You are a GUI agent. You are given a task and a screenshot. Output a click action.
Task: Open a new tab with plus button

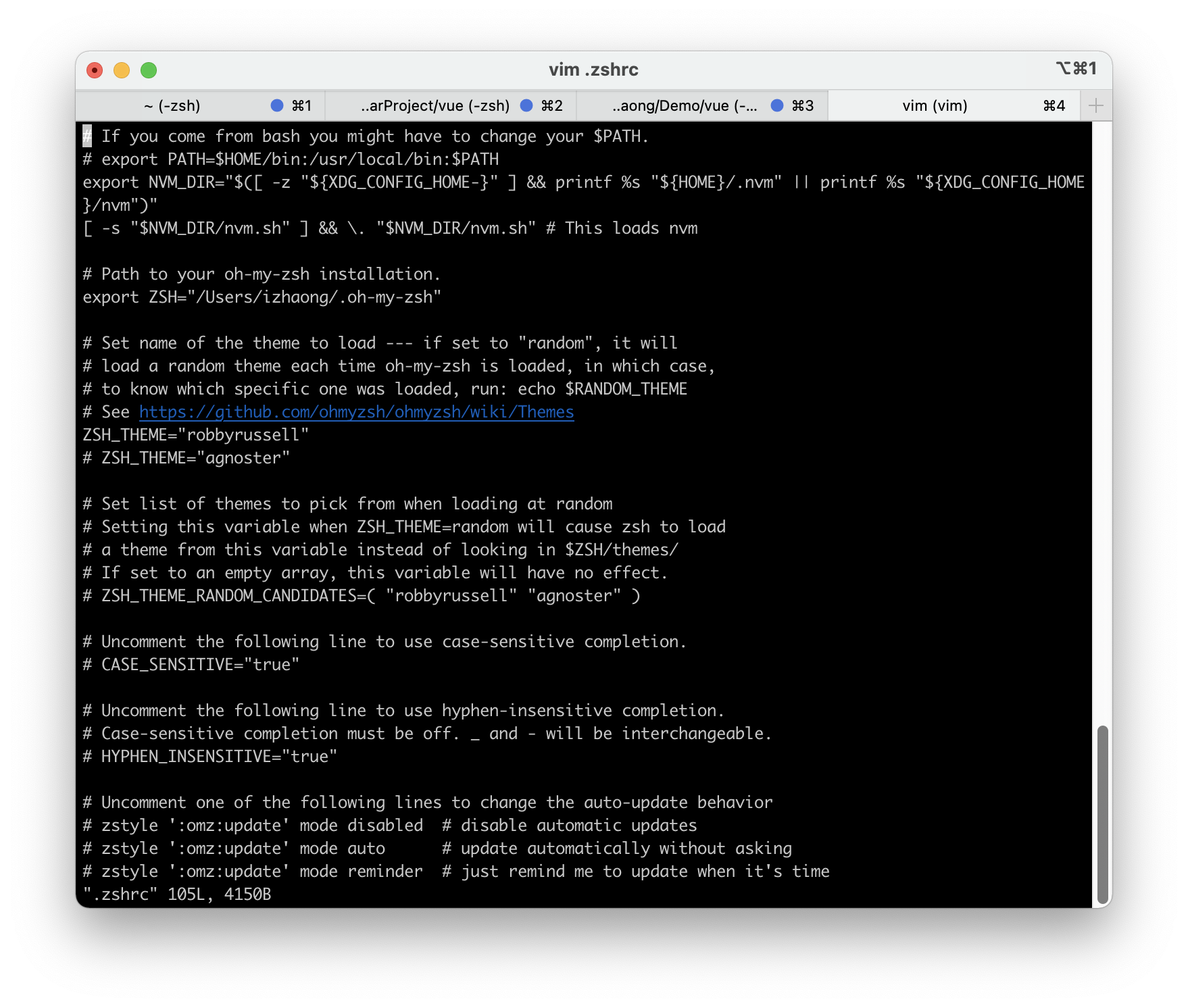(1096, 105)
